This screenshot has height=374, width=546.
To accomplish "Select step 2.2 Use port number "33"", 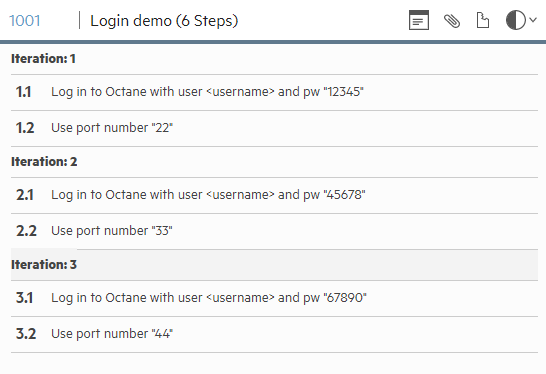I will tap(274, 231).
